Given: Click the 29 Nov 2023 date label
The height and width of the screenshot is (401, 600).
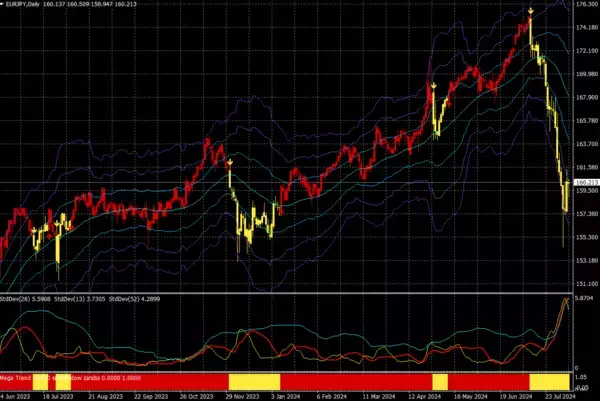Looking at the screenshot, I should pyautogui.click(x=242, y=396).
